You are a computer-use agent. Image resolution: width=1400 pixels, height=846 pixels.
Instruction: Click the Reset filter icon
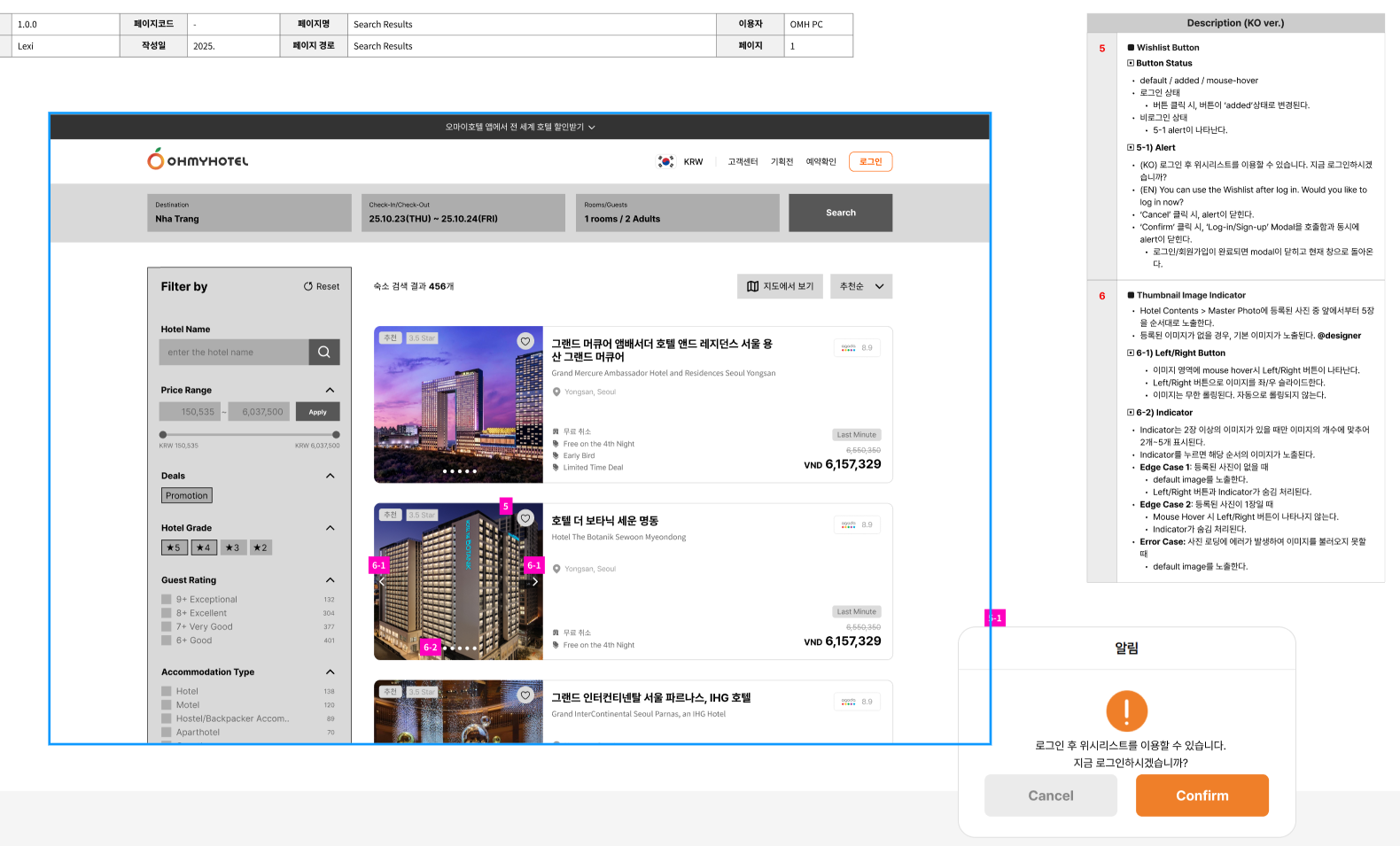click(308, 287)
